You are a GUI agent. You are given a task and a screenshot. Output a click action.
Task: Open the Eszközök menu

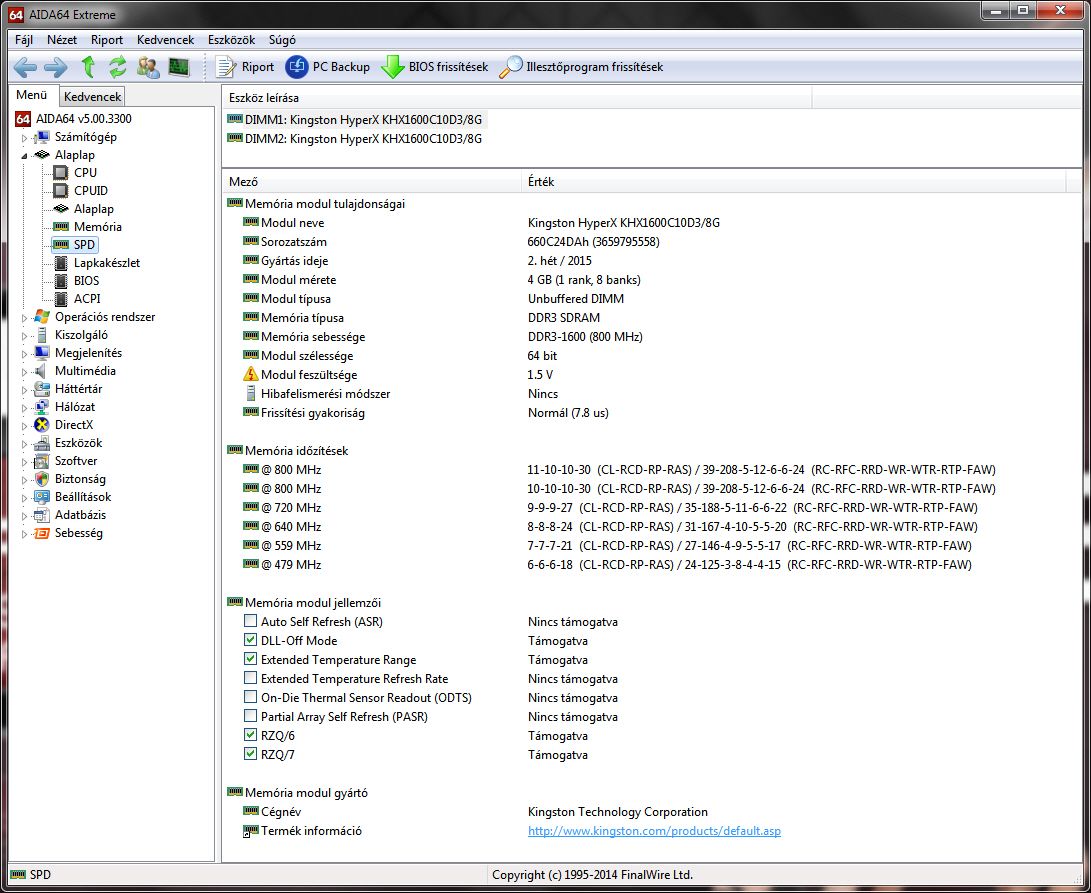(232, 40)
